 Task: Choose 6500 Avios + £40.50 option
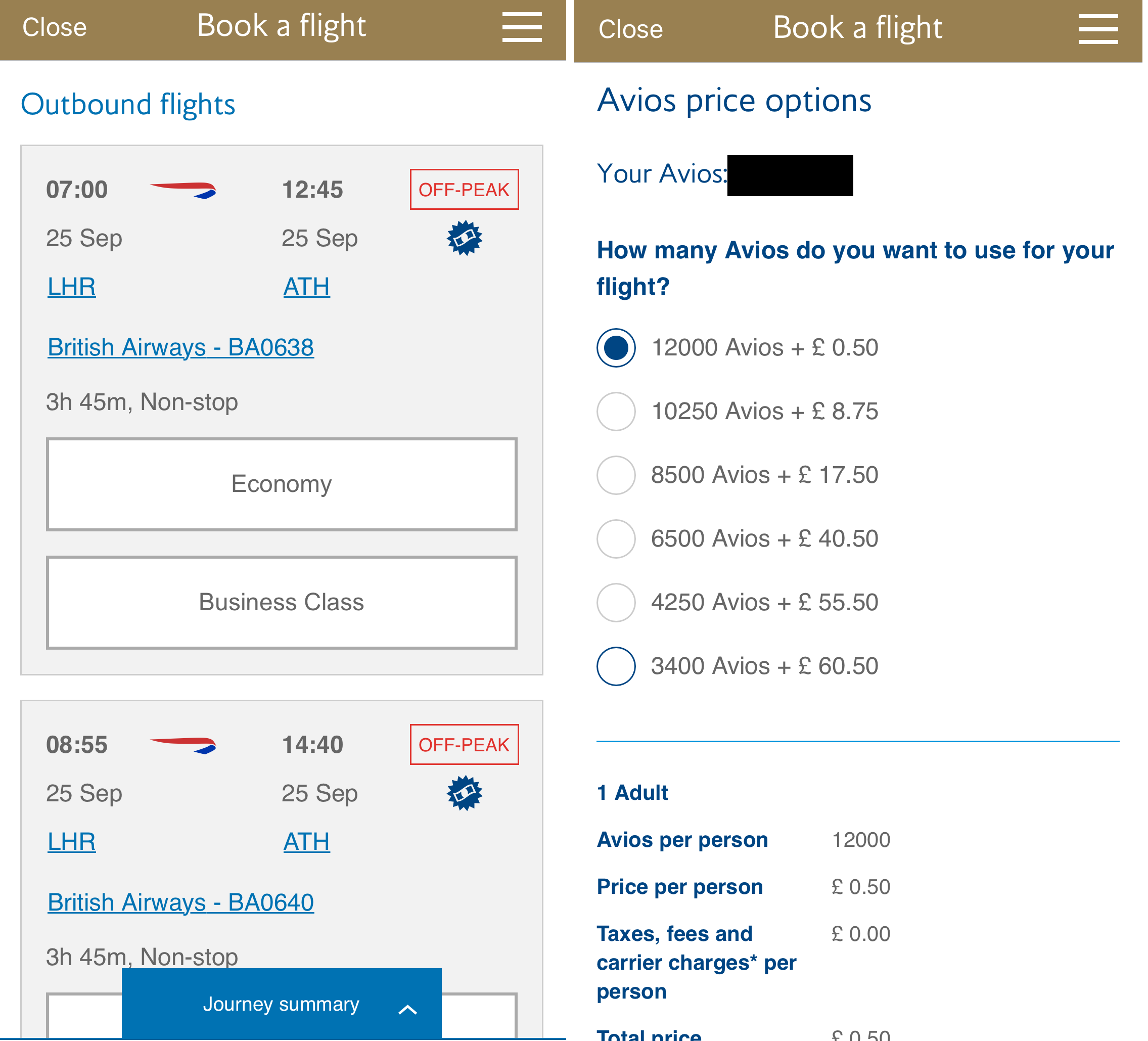616,539
